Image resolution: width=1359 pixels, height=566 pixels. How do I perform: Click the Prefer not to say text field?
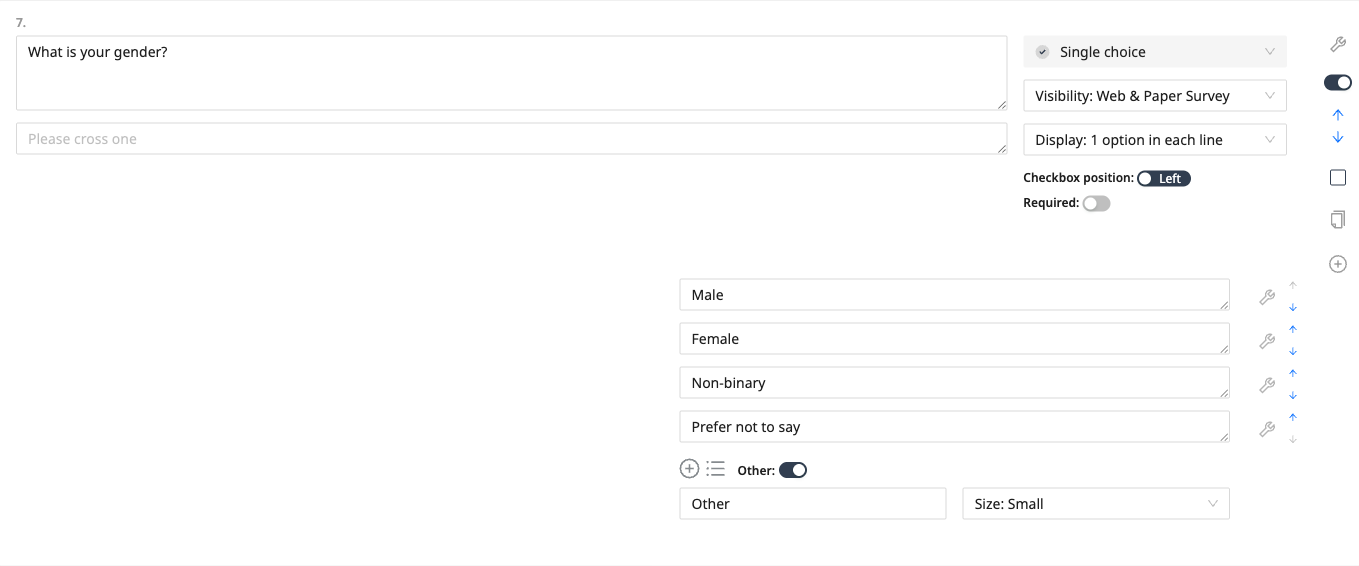coord(954,427)
